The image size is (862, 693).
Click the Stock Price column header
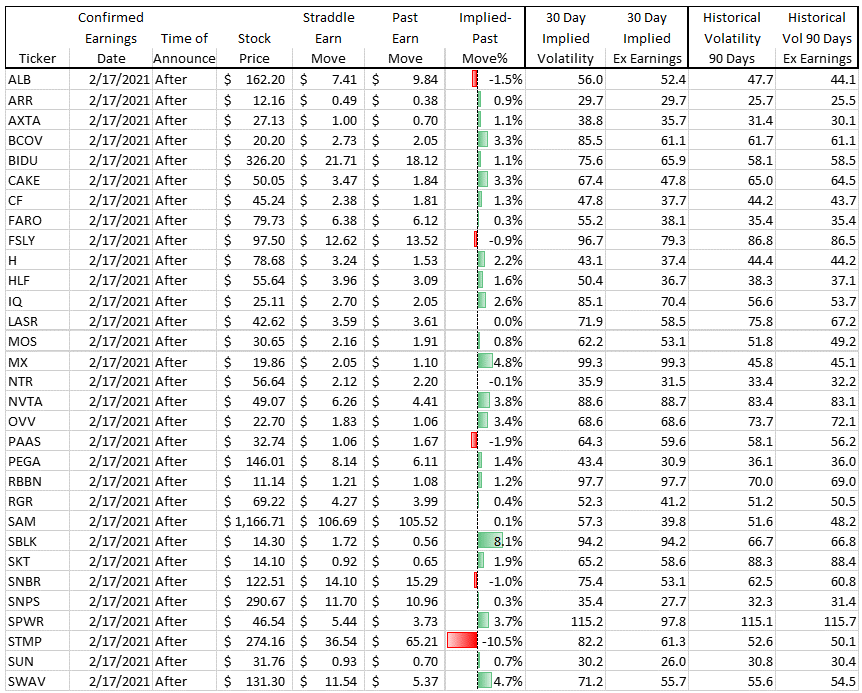(x=254, y=48)
